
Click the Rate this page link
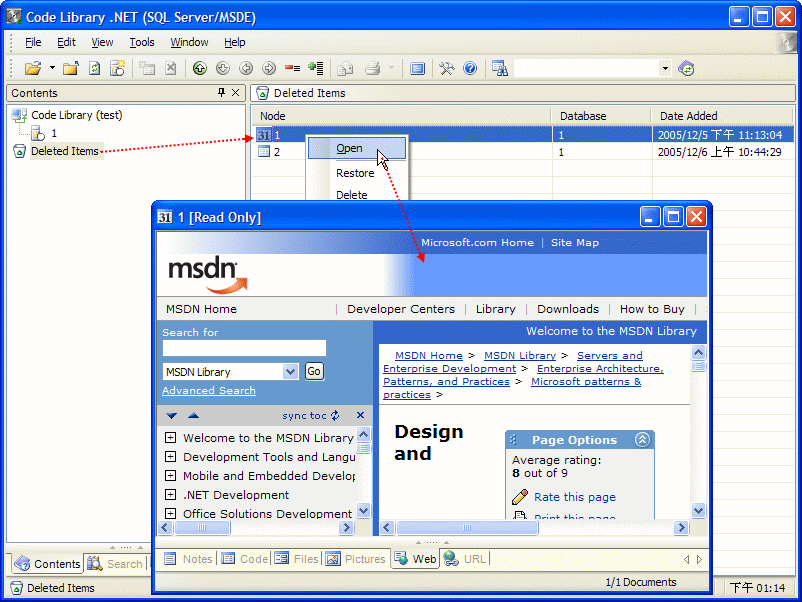pyautogui.click(x=574, y=497)
